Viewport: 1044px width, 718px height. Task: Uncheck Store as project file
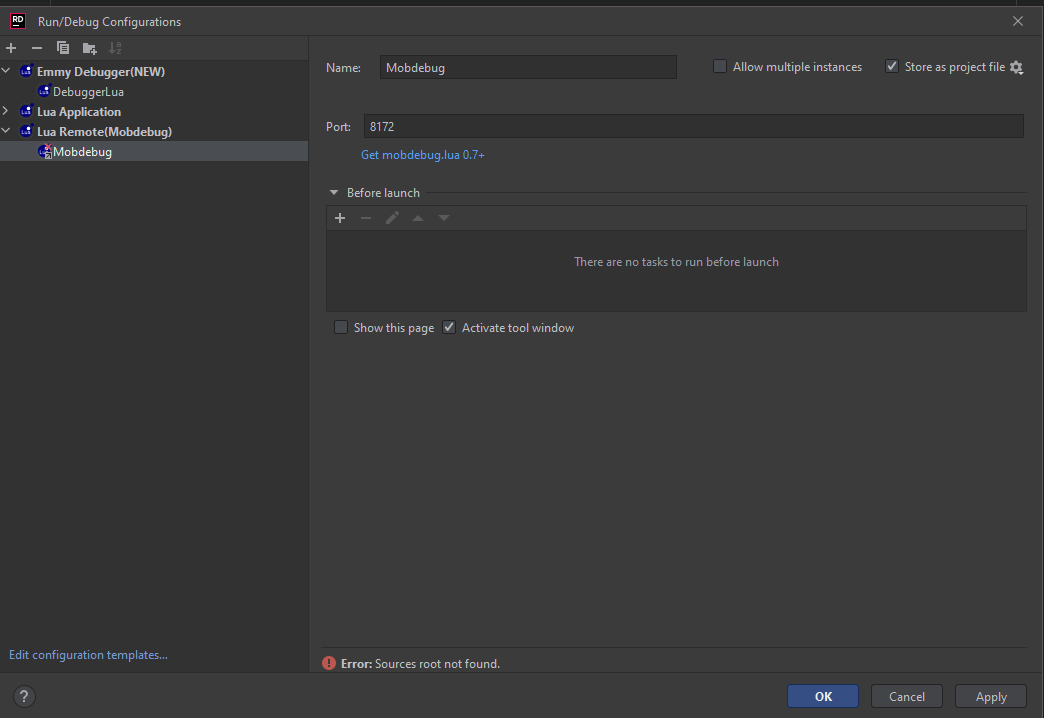tap(892, 67)
